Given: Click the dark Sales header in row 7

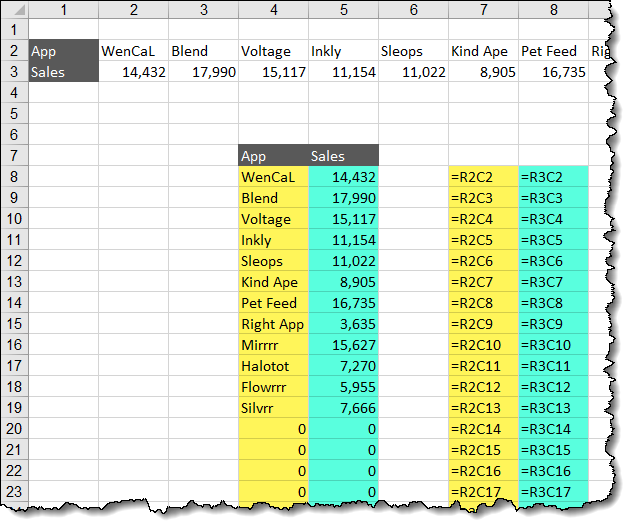Looking at the screenshot, I should click(343, 156).
